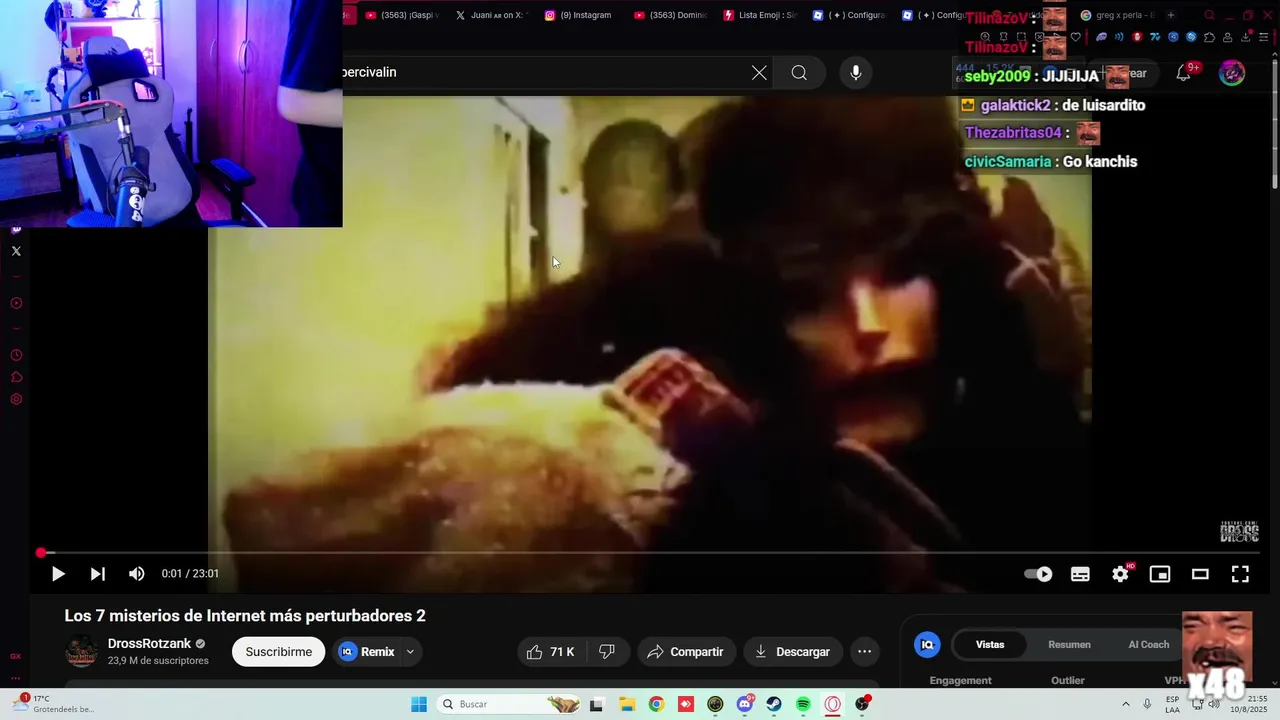The image size is (1280, 720).
Task: Switch to theater mode
Action: 1200,574
